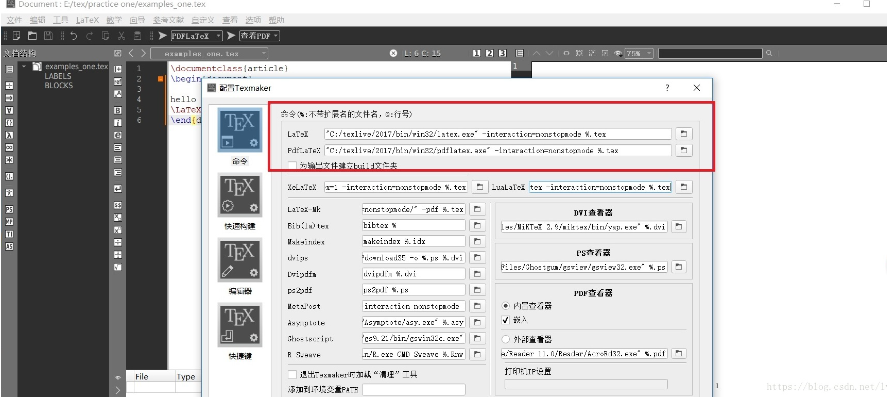
Task: Click bookmark 1 icon in editor bar
Action: [476, 53]
